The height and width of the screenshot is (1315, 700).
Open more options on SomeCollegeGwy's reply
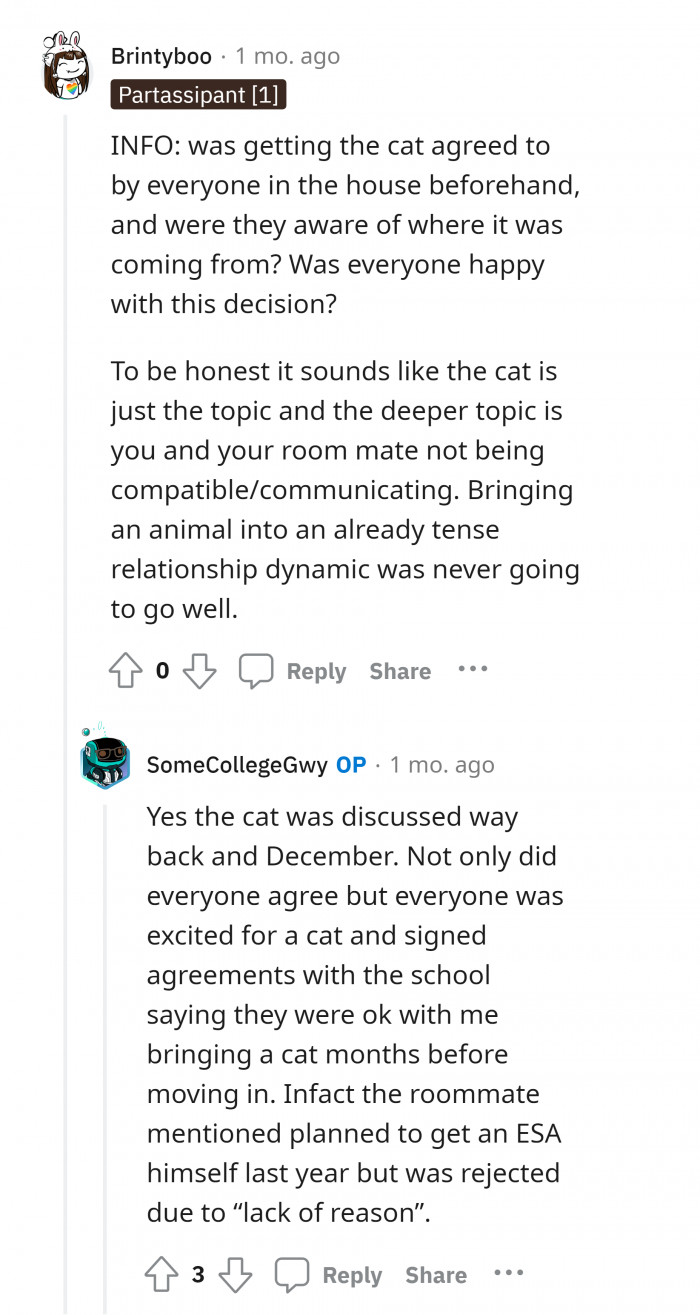click(508, 1273)
